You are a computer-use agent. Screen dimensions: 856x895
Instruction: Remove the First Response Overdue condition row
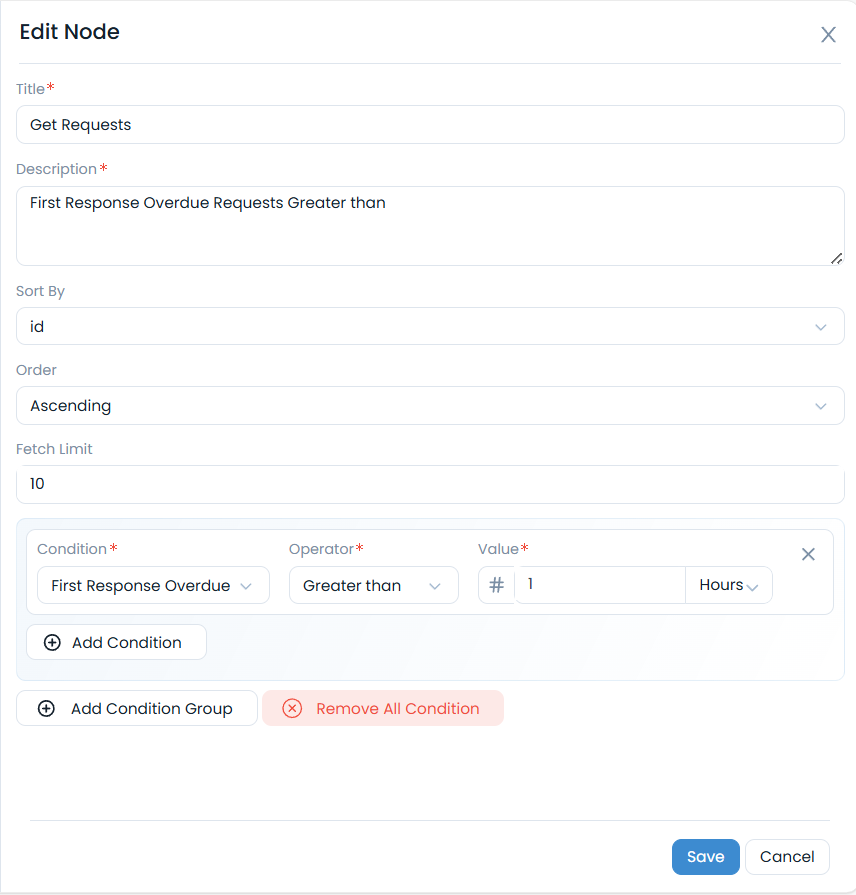point(809,554)
